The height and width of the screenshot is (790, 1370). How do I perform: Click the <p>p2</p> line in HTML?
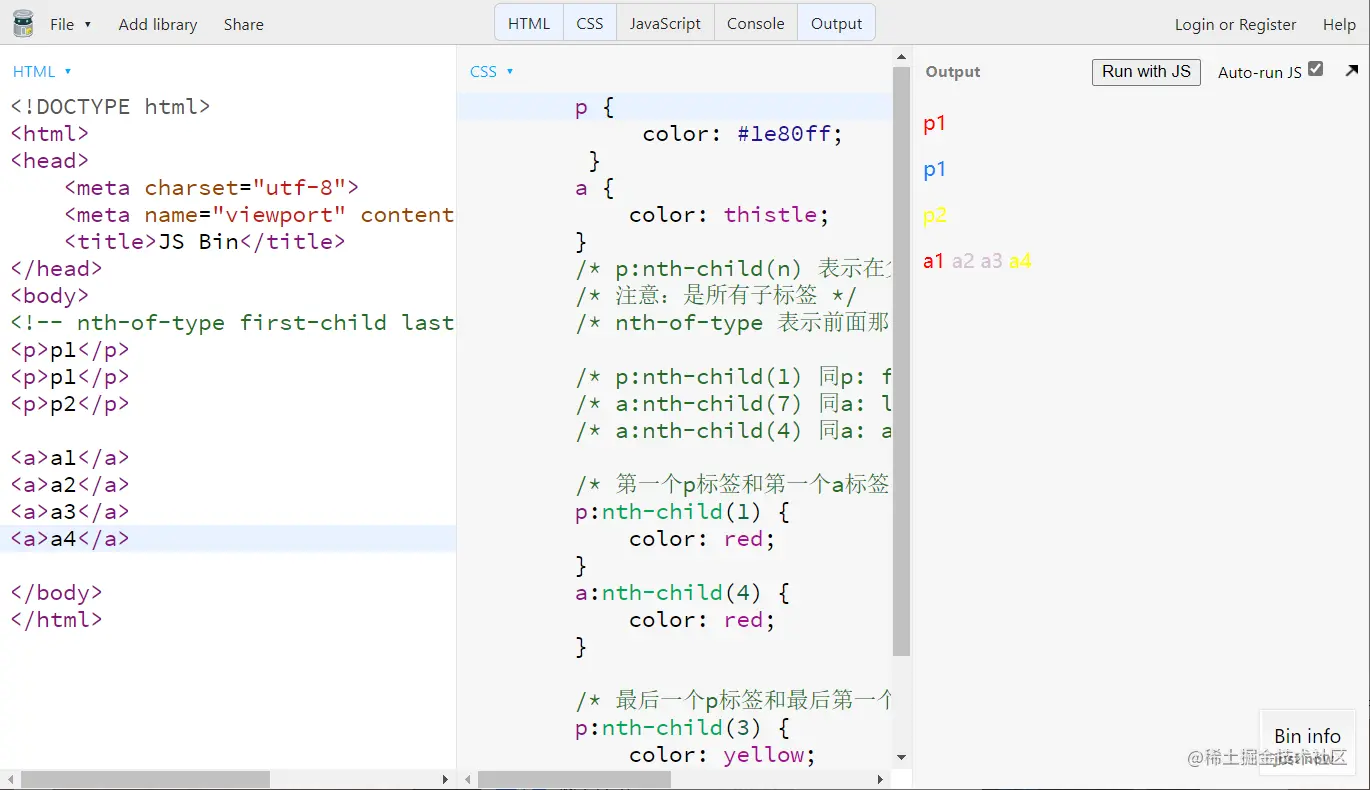(x=70, y=404)
